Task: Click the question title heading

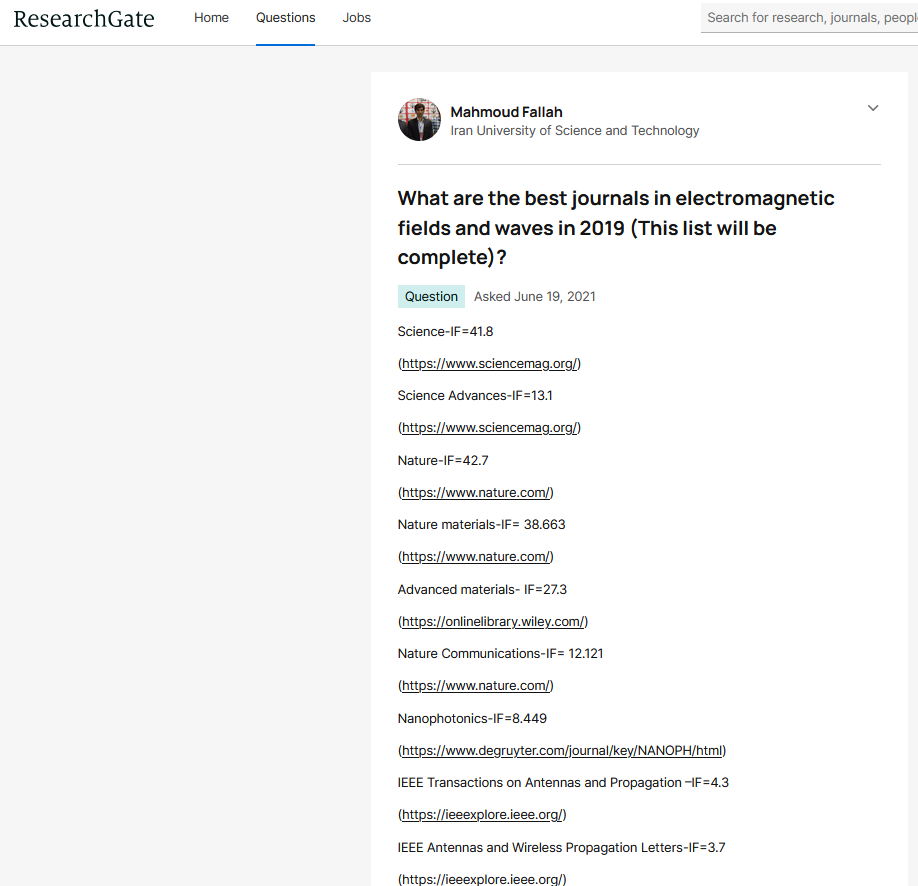Action: 616,228
